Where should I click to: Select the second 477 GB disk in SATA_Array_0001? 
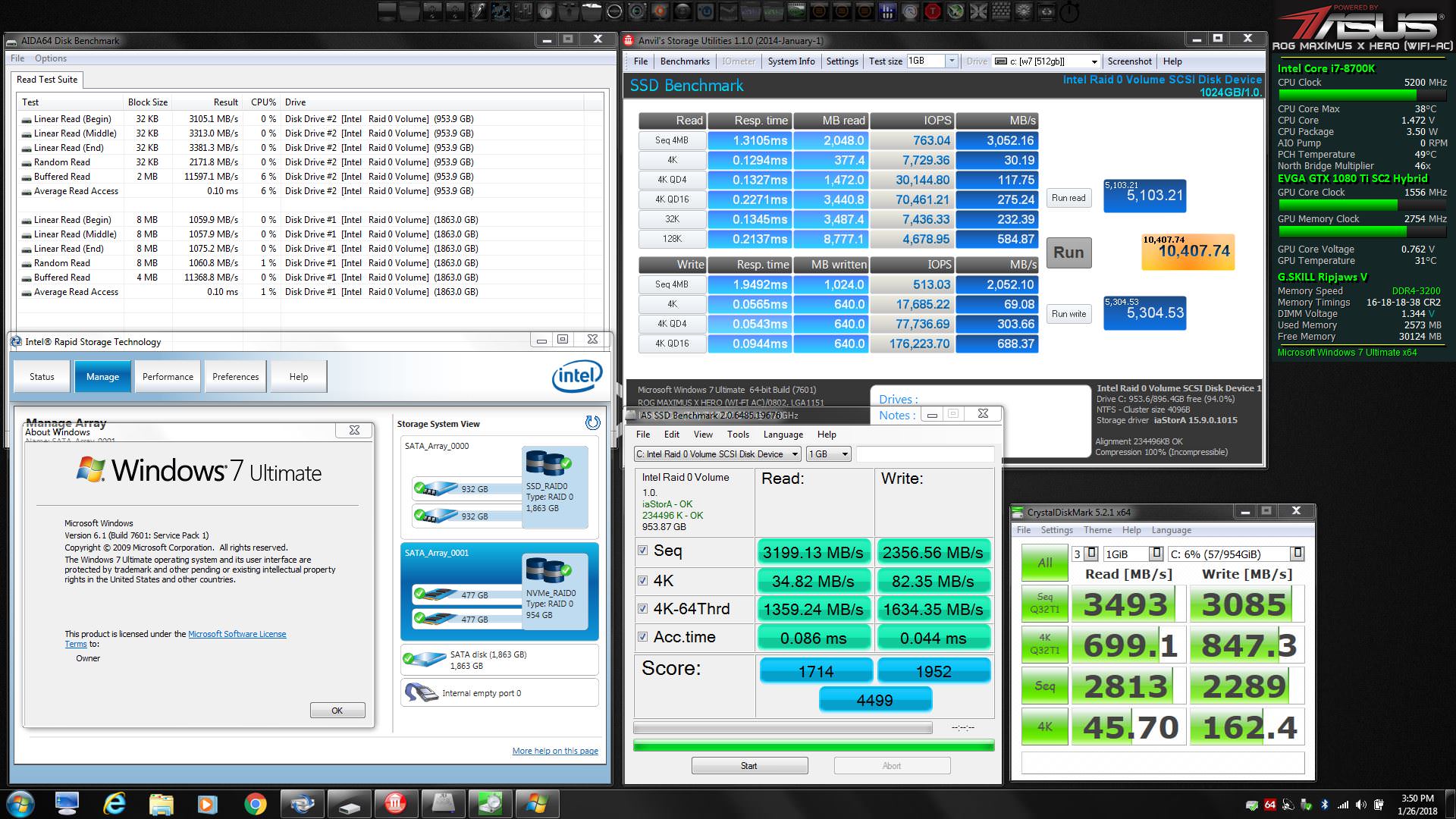pyautogui.click(x=466, y=619)
